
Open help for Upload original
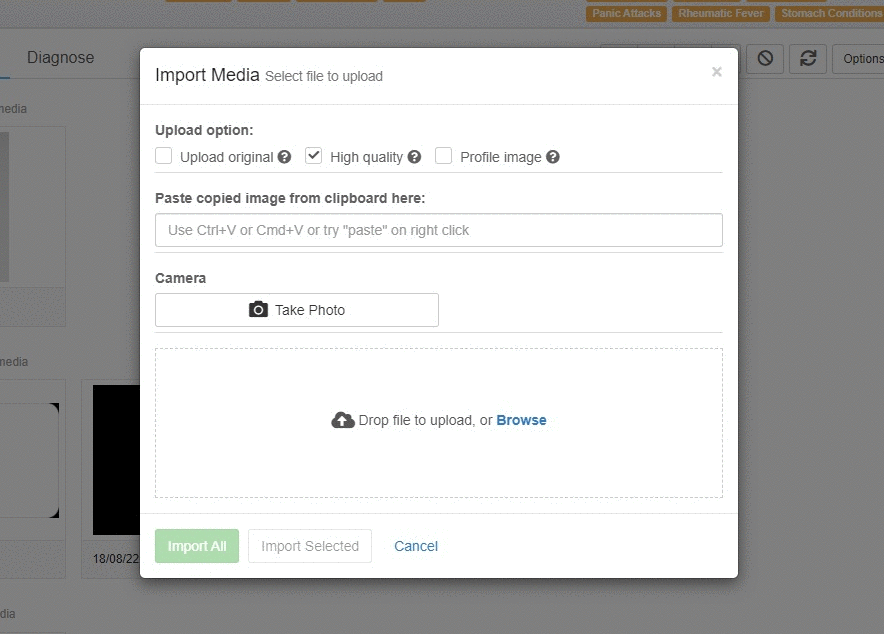[284, 157]
